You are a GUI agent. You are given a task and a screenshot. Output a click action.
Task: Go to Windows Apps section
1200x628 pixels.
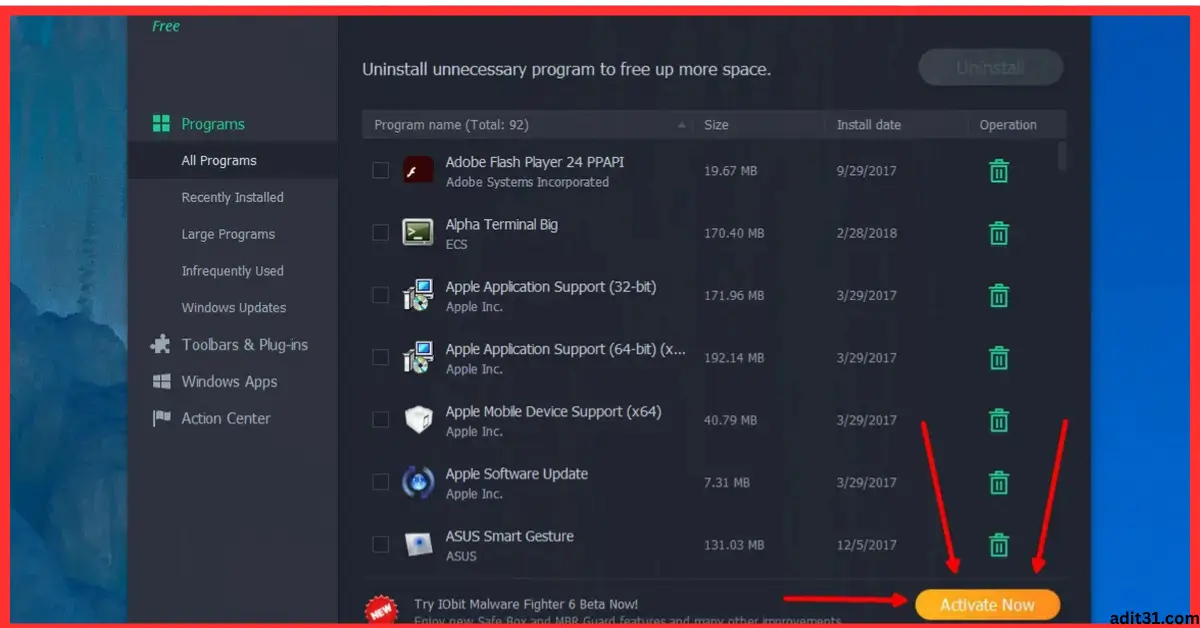229,382
